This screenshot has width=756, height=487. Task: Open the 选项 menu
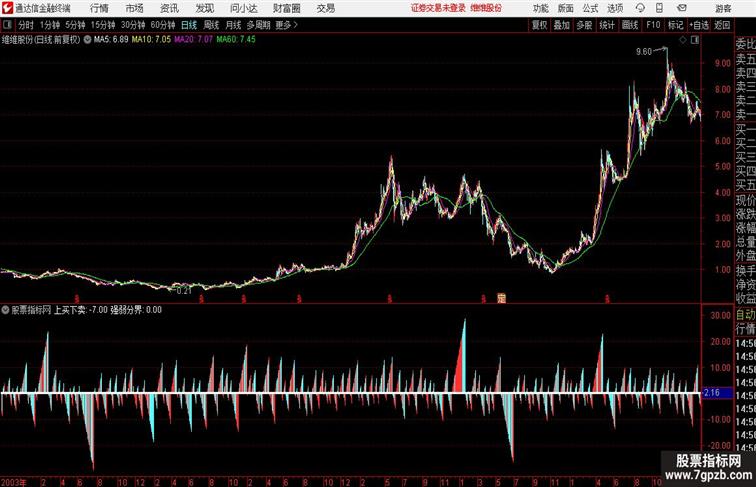click(x=615, y=8)
